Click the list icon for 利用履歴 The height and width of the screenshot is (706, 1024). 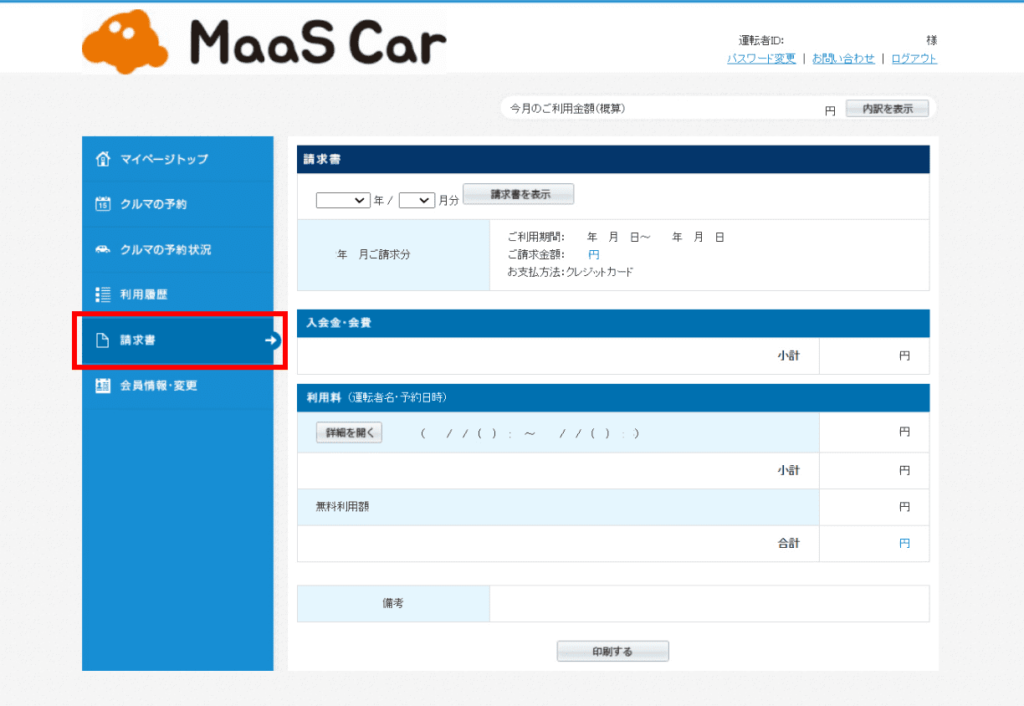tap(102, 295)
